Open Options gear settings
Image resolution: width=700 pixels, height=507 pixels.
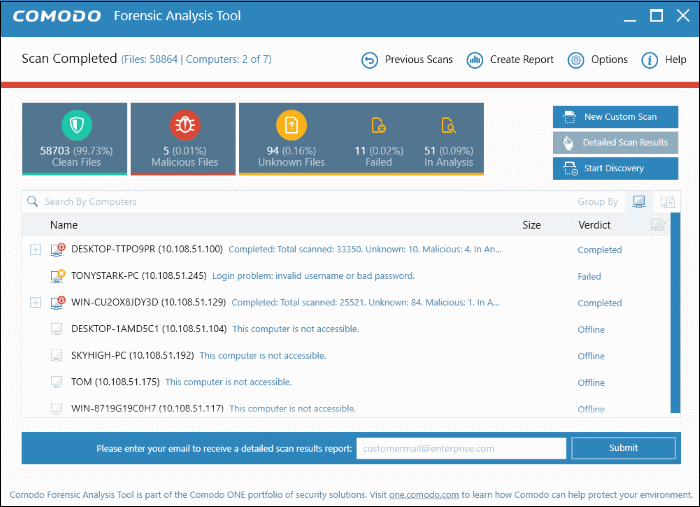pyautogui.click(x=598, y=60)
